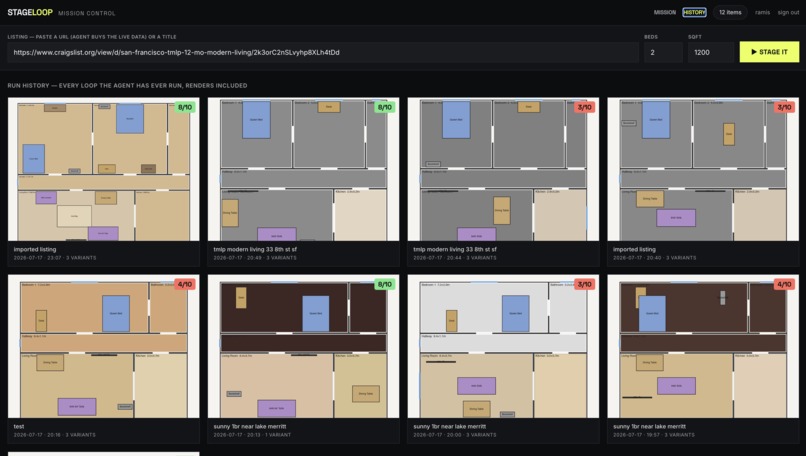The height and width of the screenshot is (456, 806).
Task: Open imported listing render from 20:40
Action: pos(703,169)
